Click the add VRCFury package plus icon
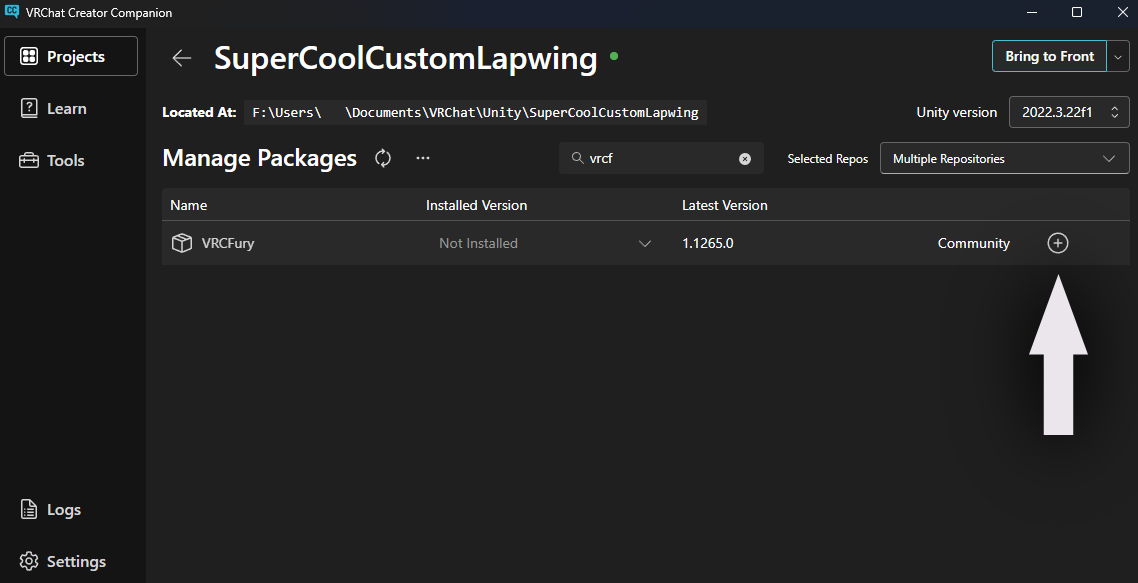This screenshot has height=583, width=1138. point(1058,243)
